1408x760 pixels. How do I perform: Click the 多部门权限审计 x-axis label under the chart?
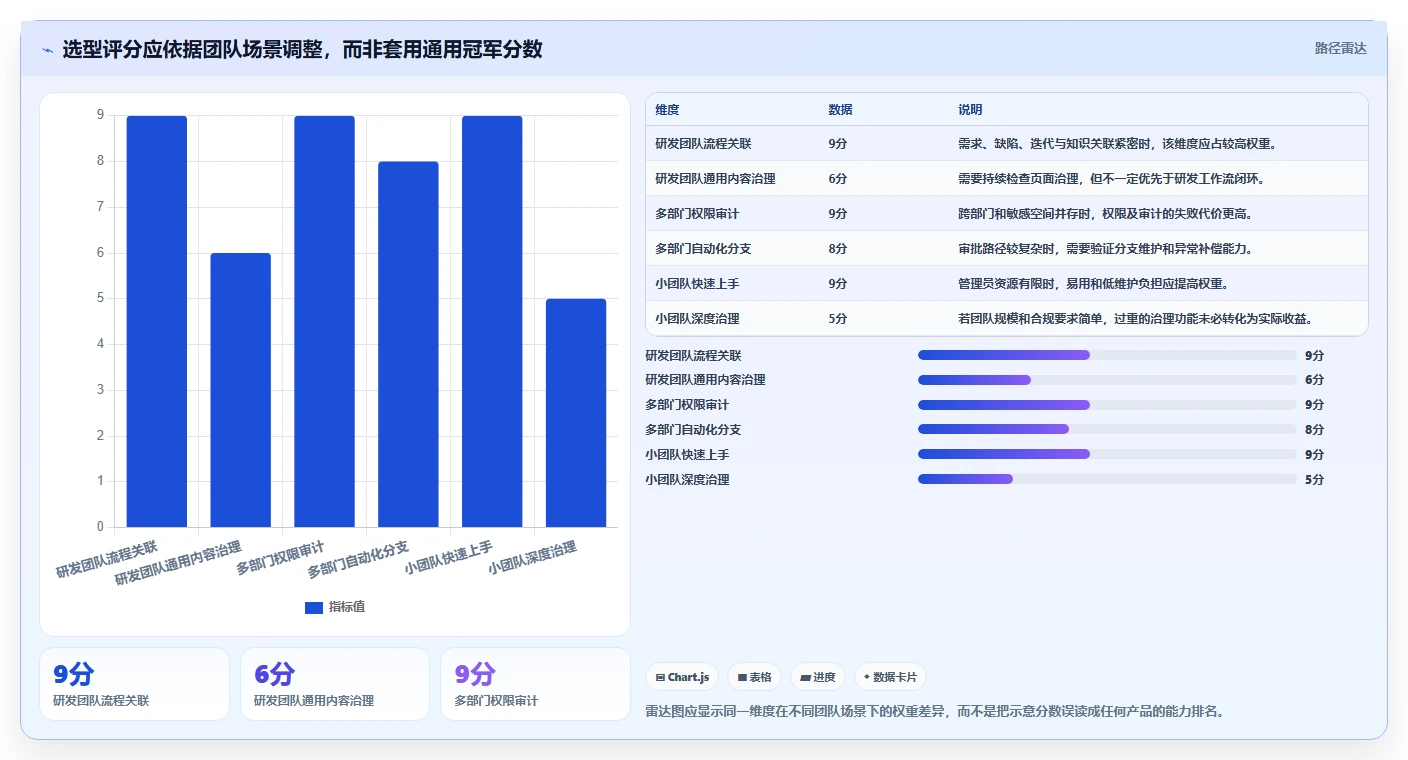pos(281,557)
